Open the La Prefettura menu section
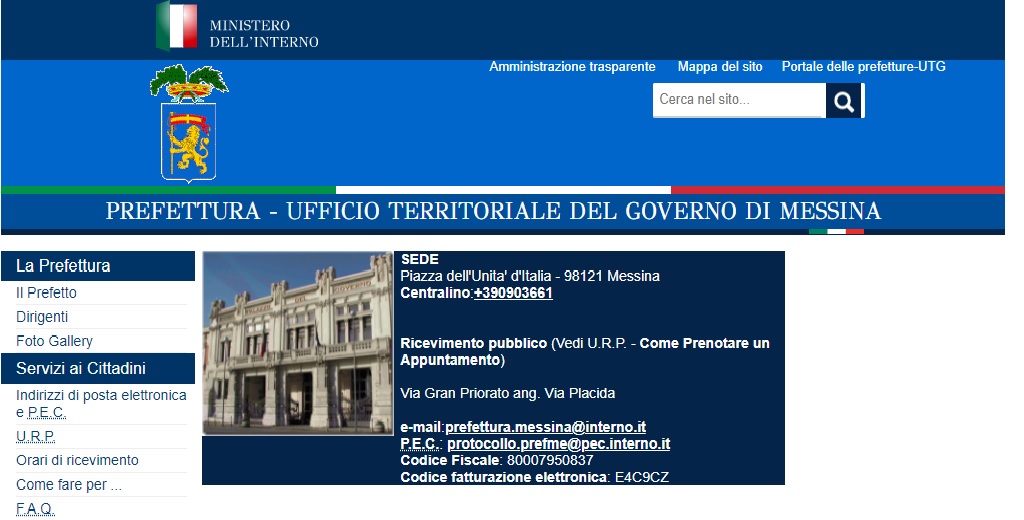Image resolution: width=1024 pixels, height=520 pixels. coord(63,266)
